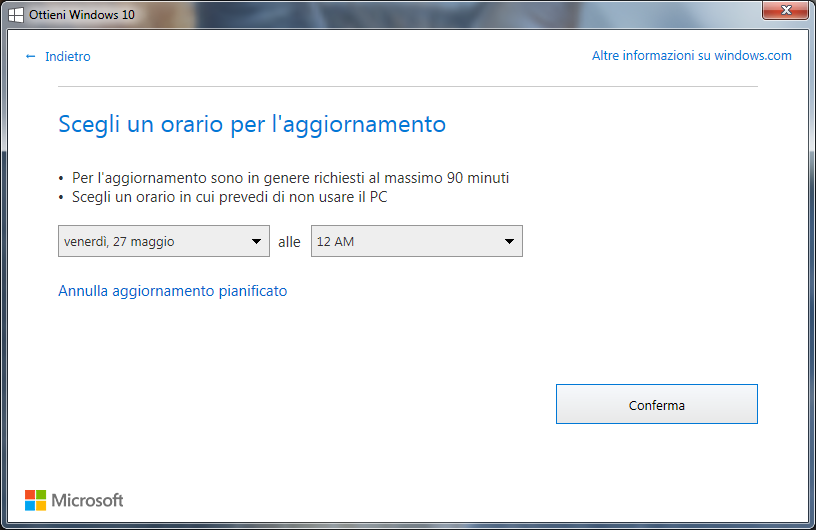
Task: Click the Microsoft logo
Action: 74,500
